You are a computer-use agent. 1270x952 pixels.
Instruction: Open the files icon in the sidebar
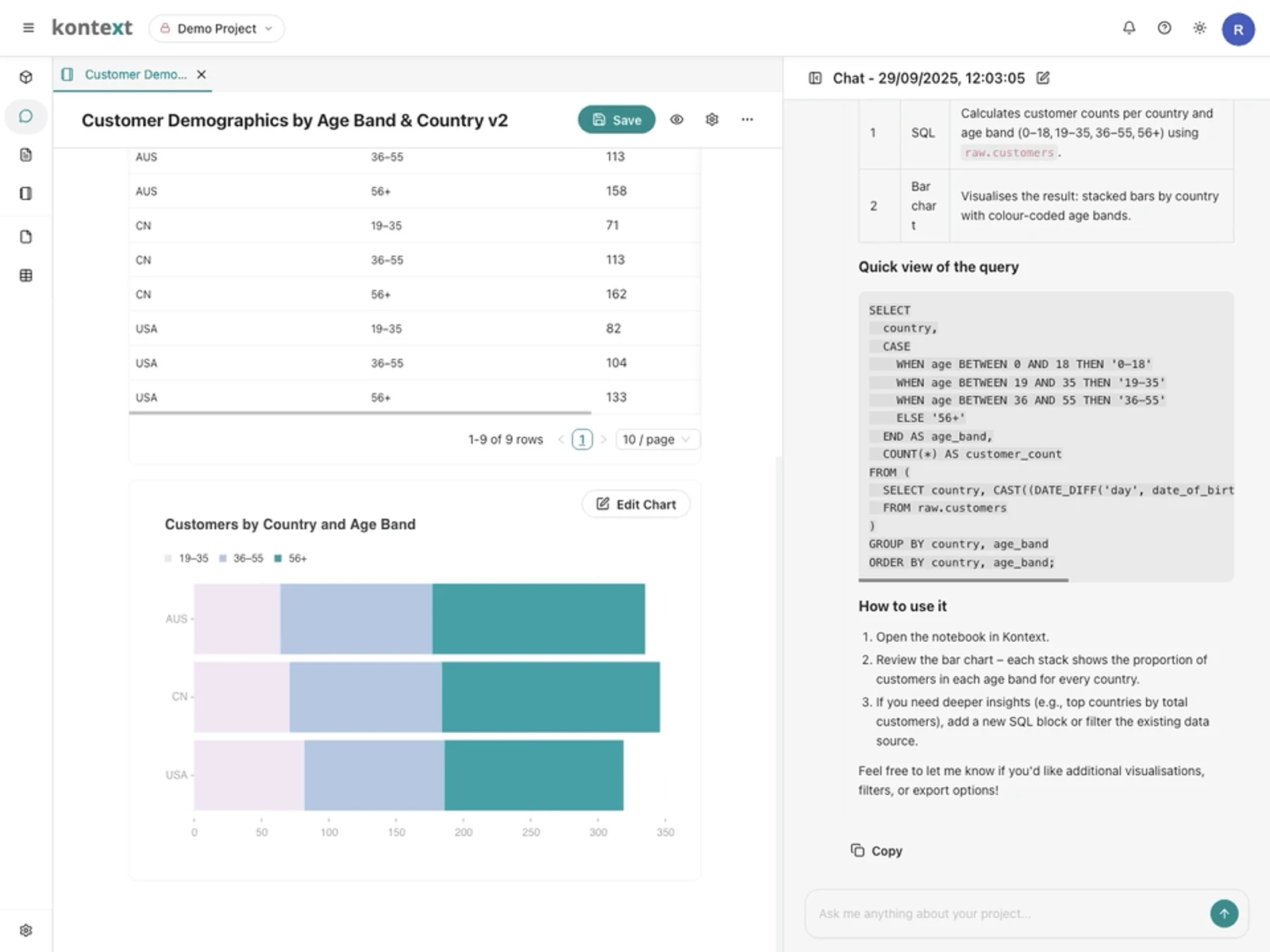pos(26,236)
